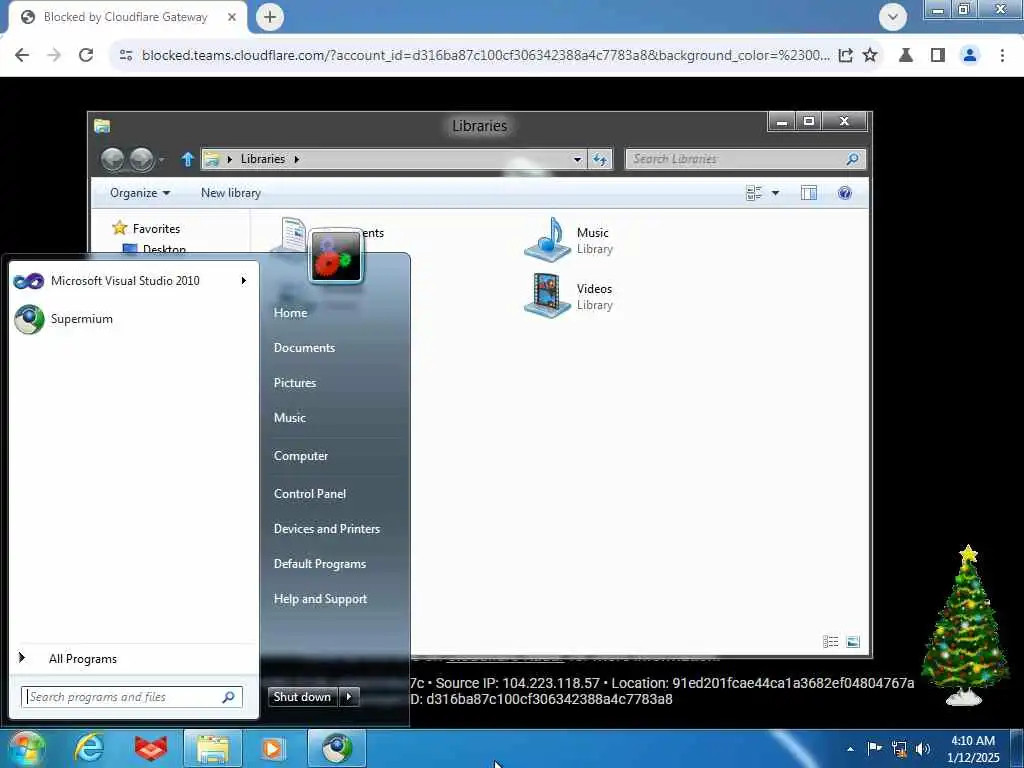
Task: Open the volume speaker tray icon
Action: (923, 749)
